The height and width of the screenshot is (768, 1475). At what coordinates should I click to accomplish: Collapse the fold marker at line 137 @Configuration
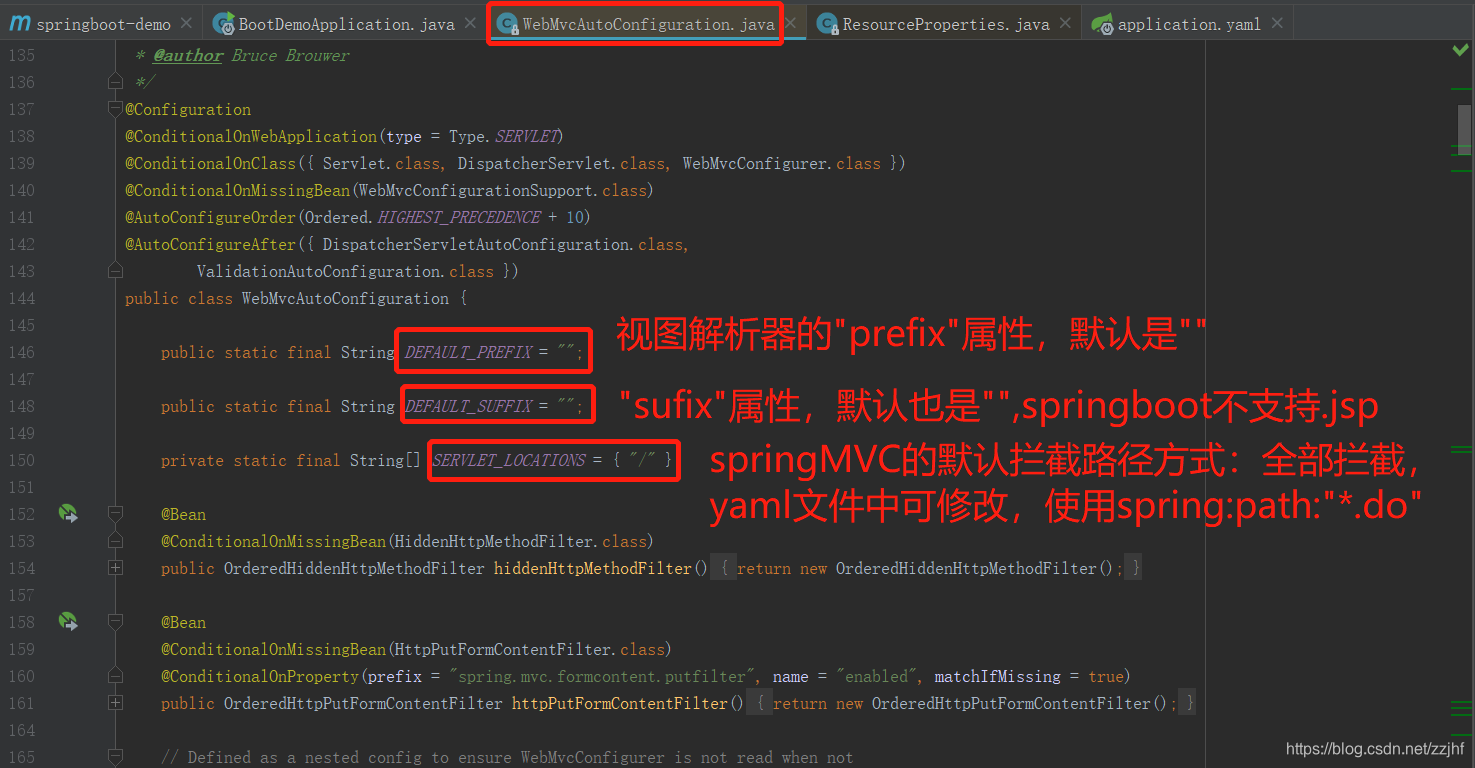[x=115, y=109]
